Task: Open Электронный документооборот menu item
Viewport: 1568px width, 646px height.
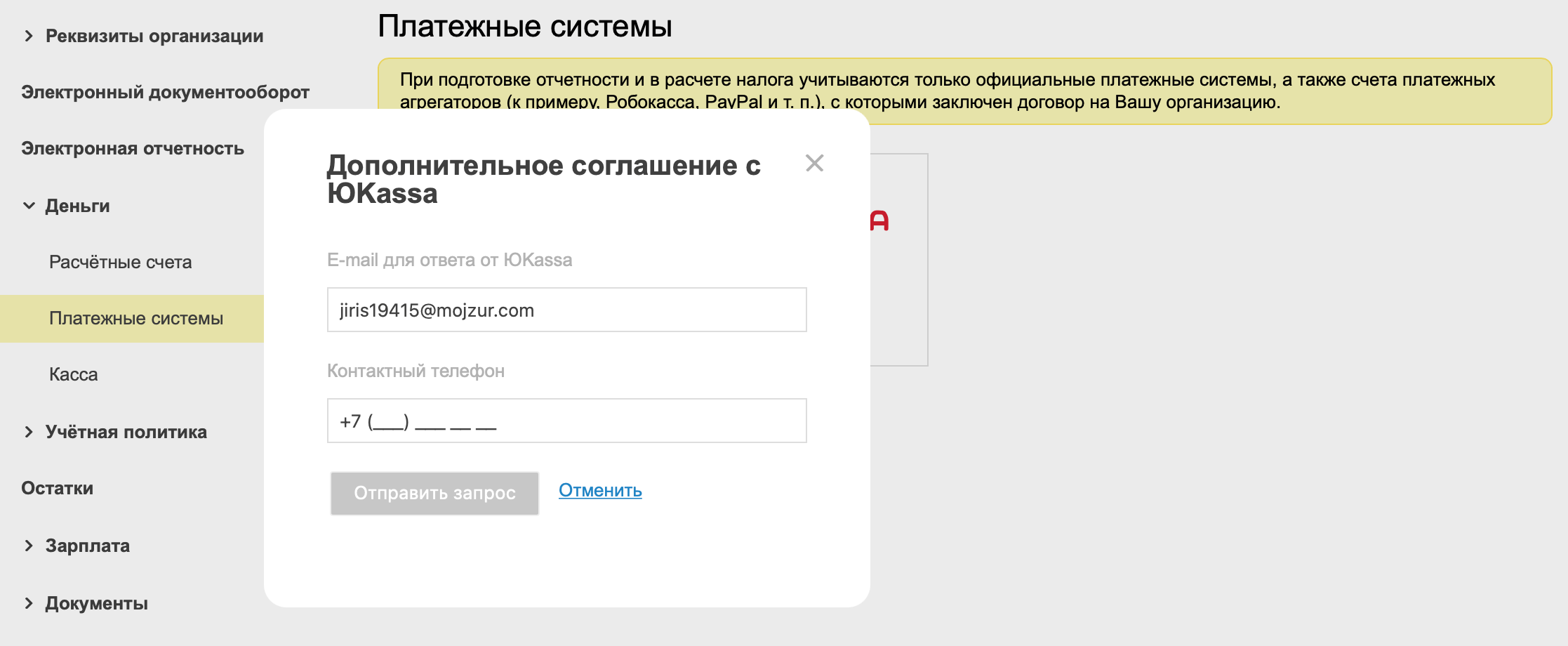Action: coord(165,92)
